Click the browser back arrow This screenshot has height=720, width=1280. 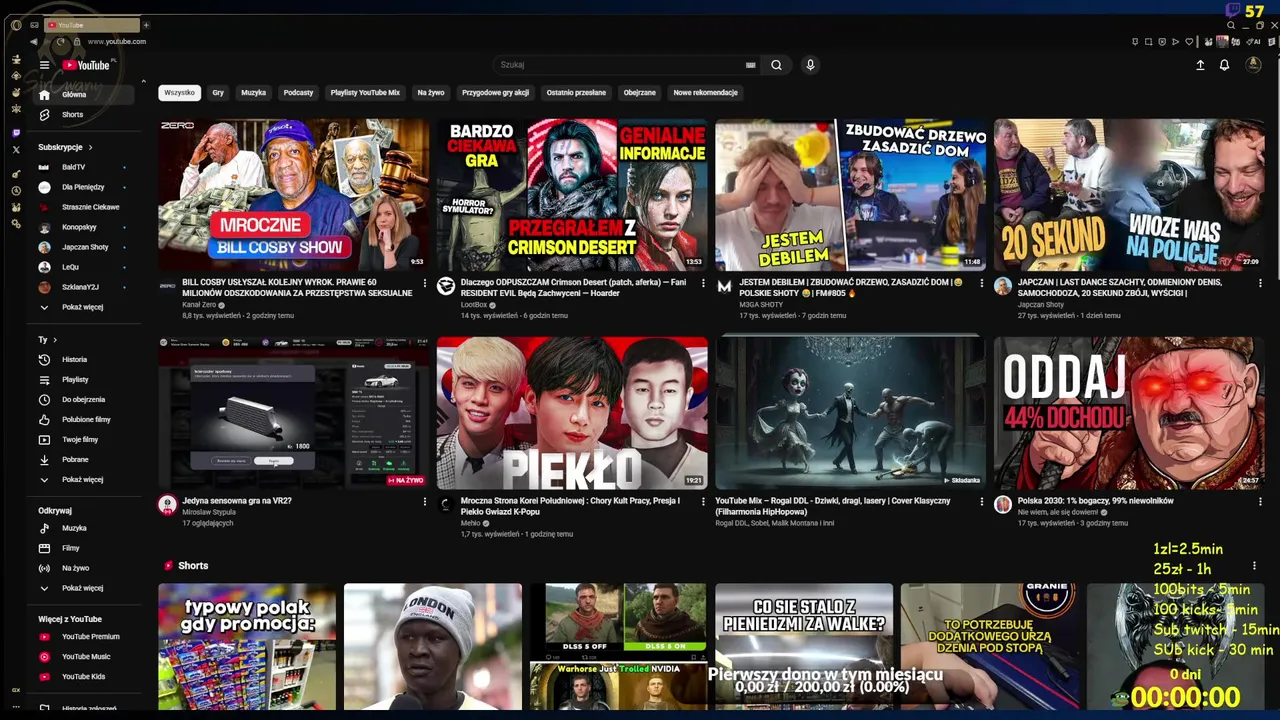pyautogui.click(x=33, y=42)
